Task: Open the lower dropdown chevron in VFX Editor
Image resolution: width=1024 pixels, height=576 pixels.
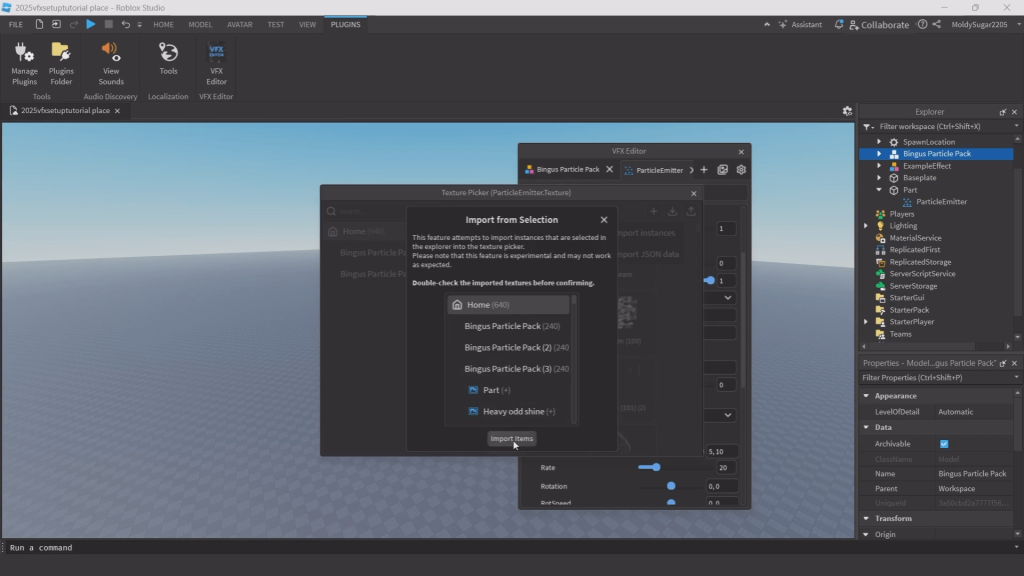Action: 728,415
